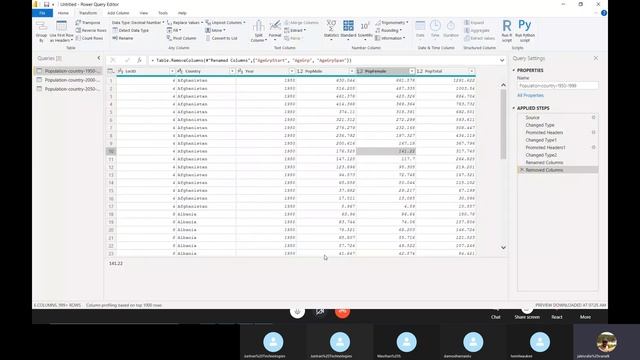Open the Replace Values dropdown
The height and width of the screenshot is (360, 640).
pyautogui.click(x=185, y=22)
